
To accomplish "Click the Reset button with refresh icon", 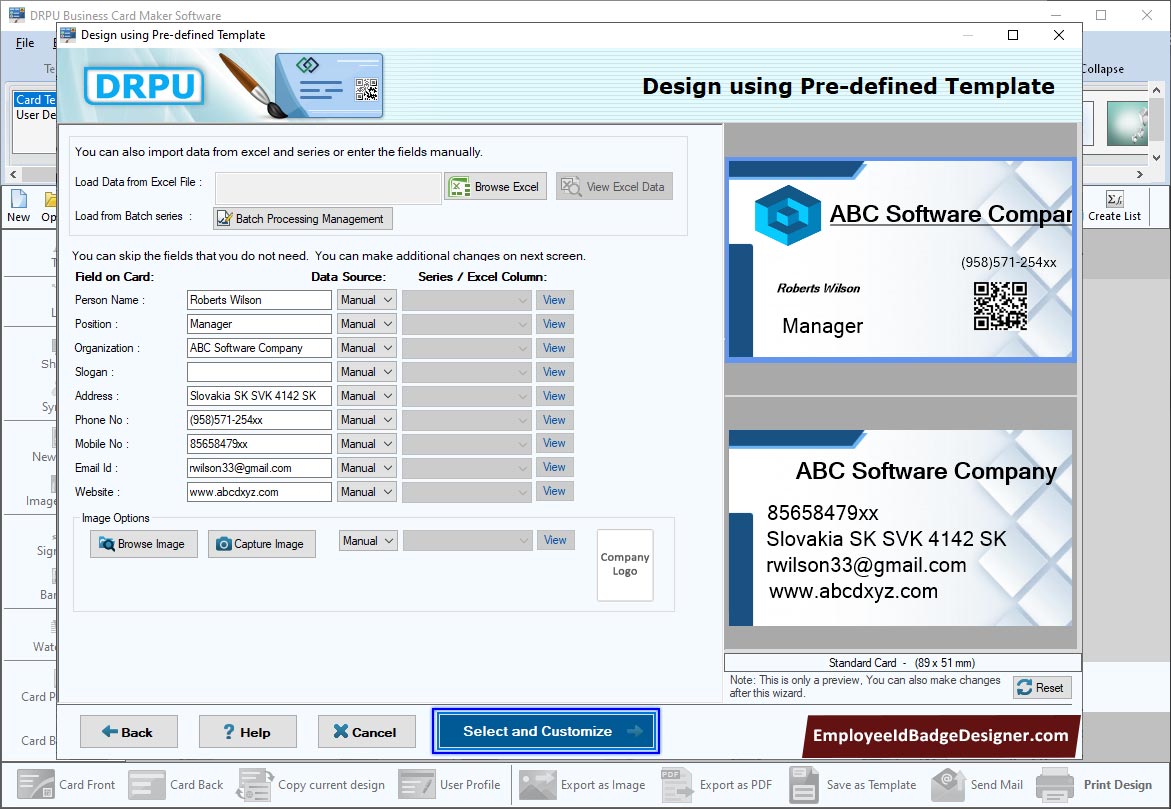I will point(1042,687).
